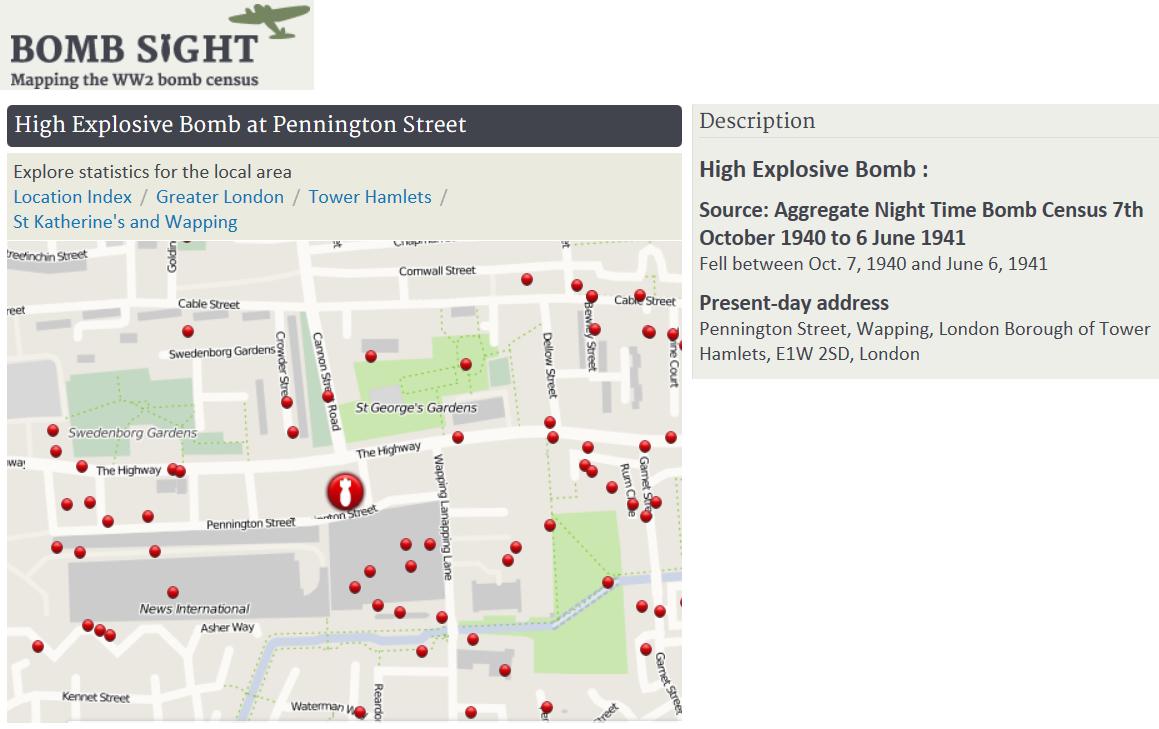The image size is (1159, 729).
Task: Open St Katherine's and Wapping link
Action: pos(125,222)
